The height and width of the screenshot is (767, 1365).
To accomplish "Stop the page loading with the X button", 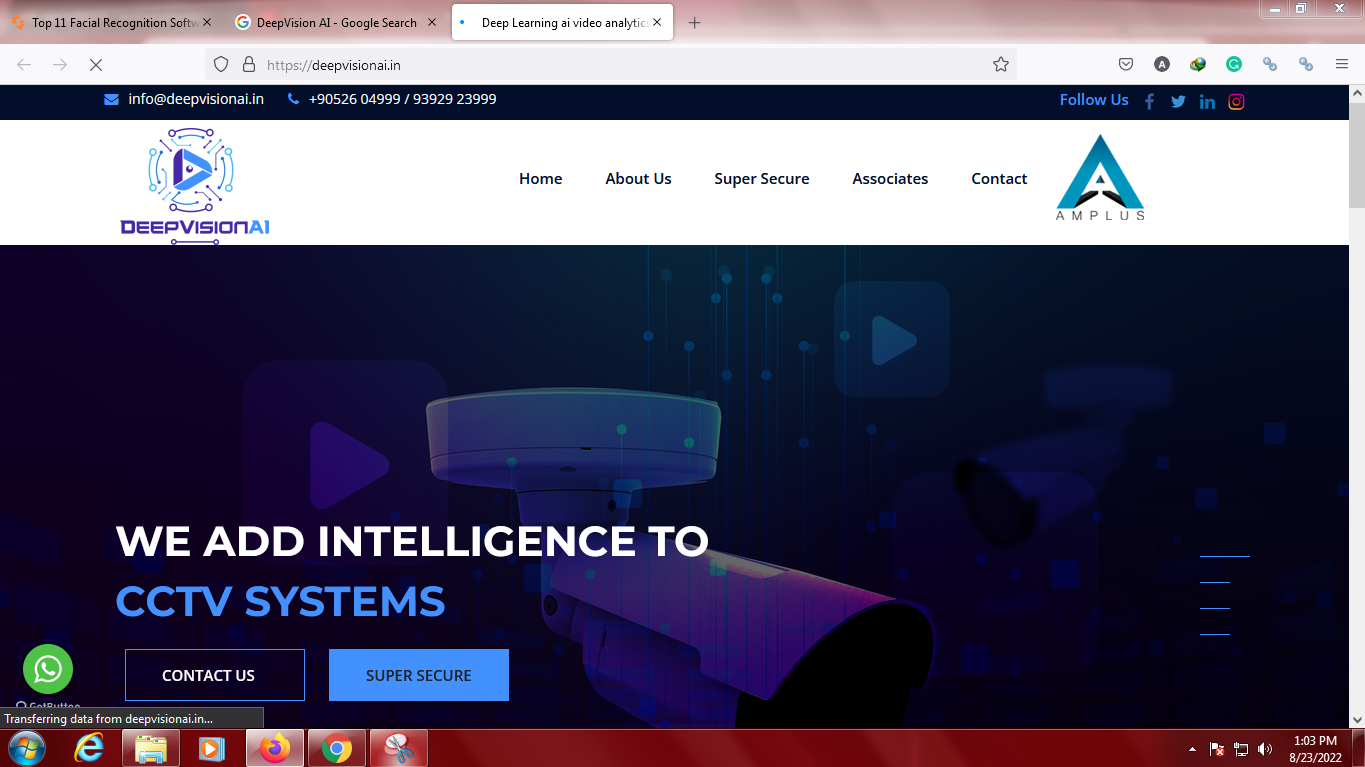I will point(96,64).
